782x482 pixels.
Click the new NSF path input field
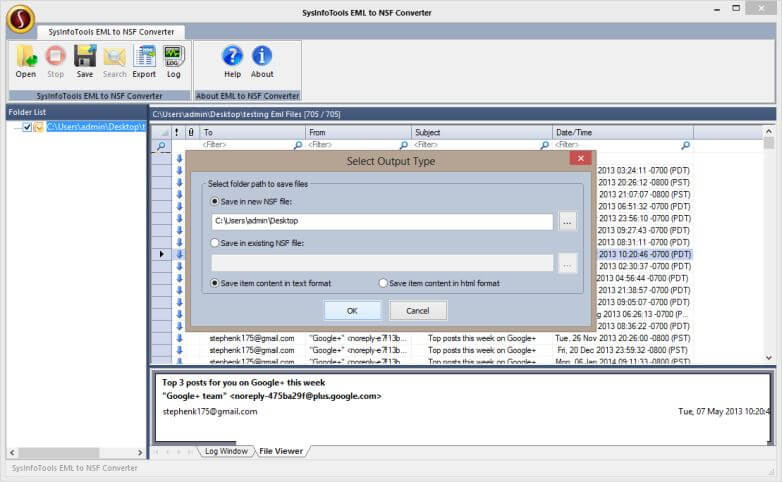pos(382,222)
